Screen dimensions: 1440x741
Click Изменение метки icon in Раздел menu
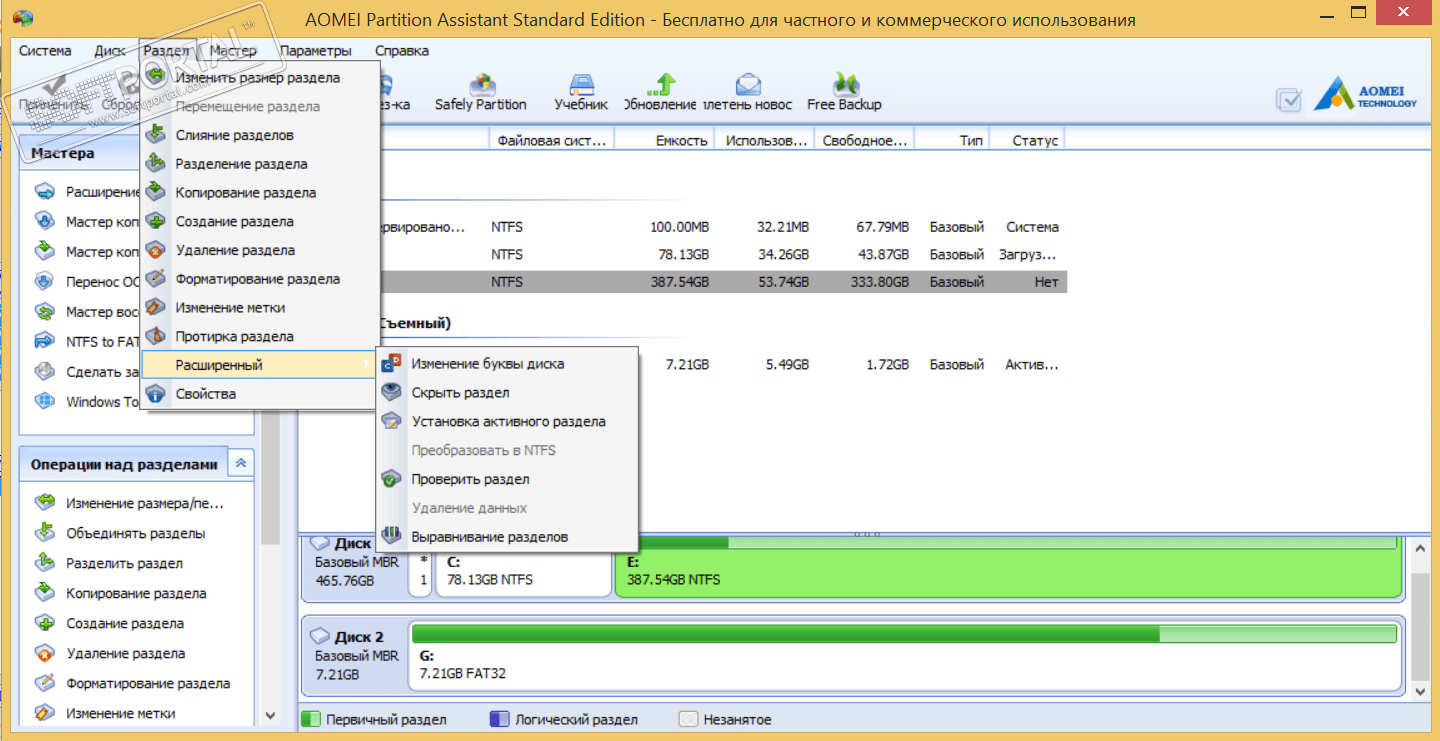(x=156, y=308)
